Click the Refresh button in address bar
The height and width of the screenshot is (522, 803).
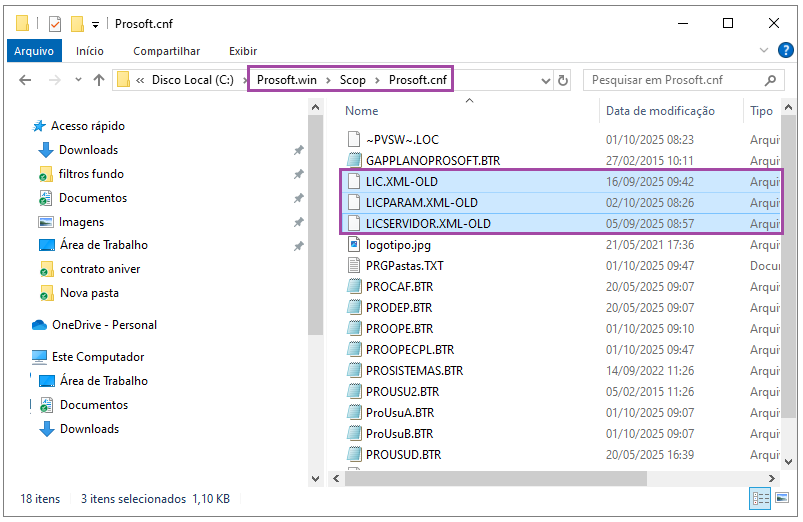point(562,80)
